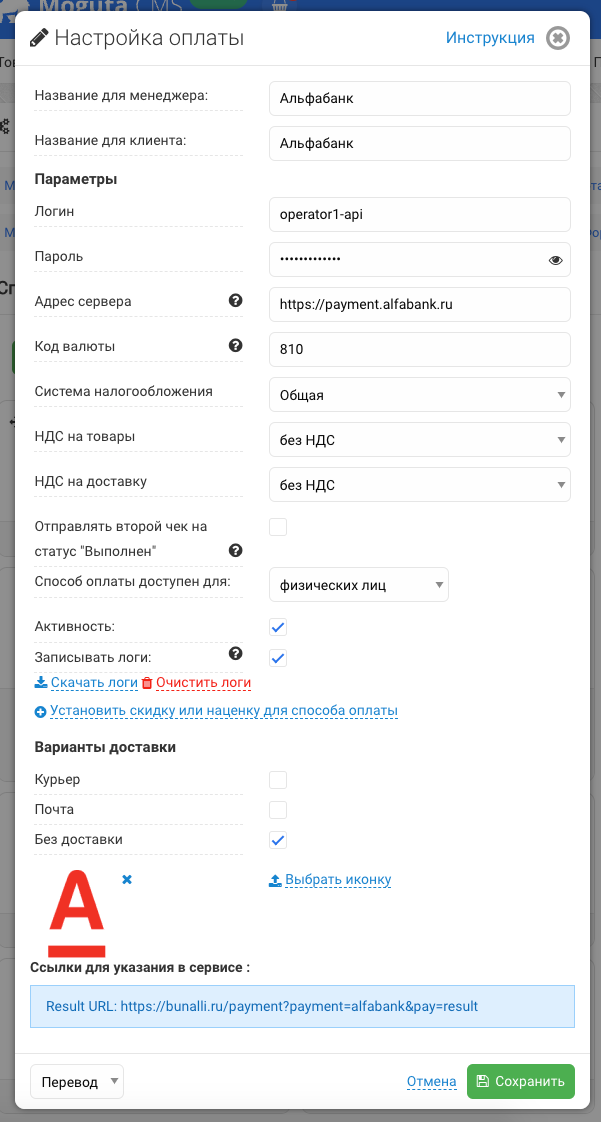Open the НДС на товары dropdown

pyautogui.click(x=420, y=440)
